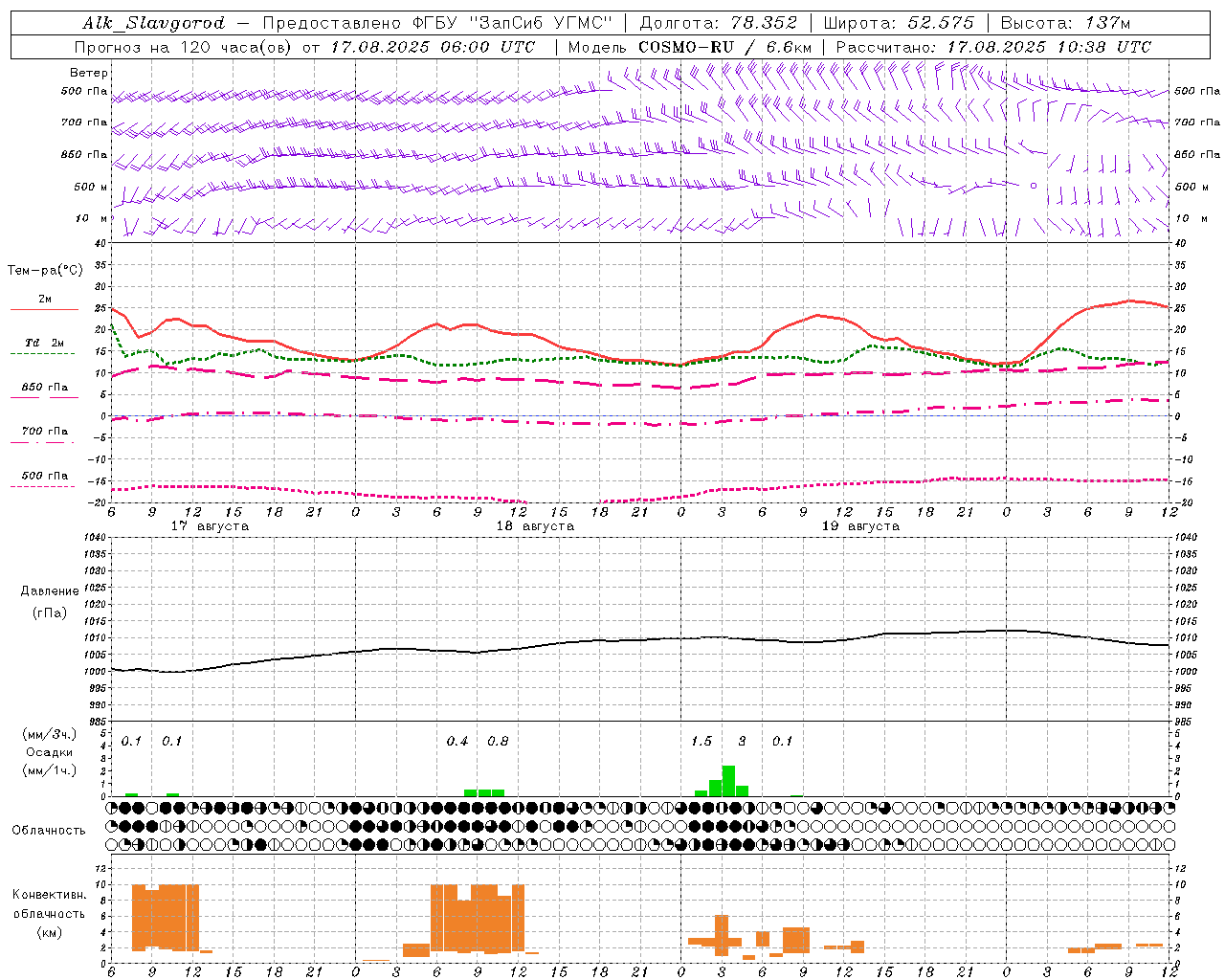This screenshot has height=980, width=1225.
Task: Click the computed time 'Рассчитано: 17.08.2025 10:38 UTC'
Action: tap(993, 47)
